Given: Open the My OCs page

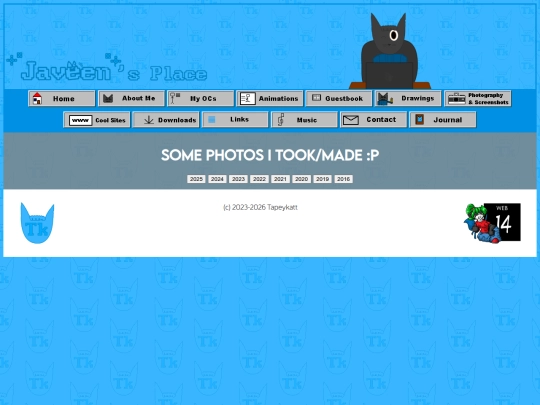Looking at the screenshot, I should tap(200, 98).
